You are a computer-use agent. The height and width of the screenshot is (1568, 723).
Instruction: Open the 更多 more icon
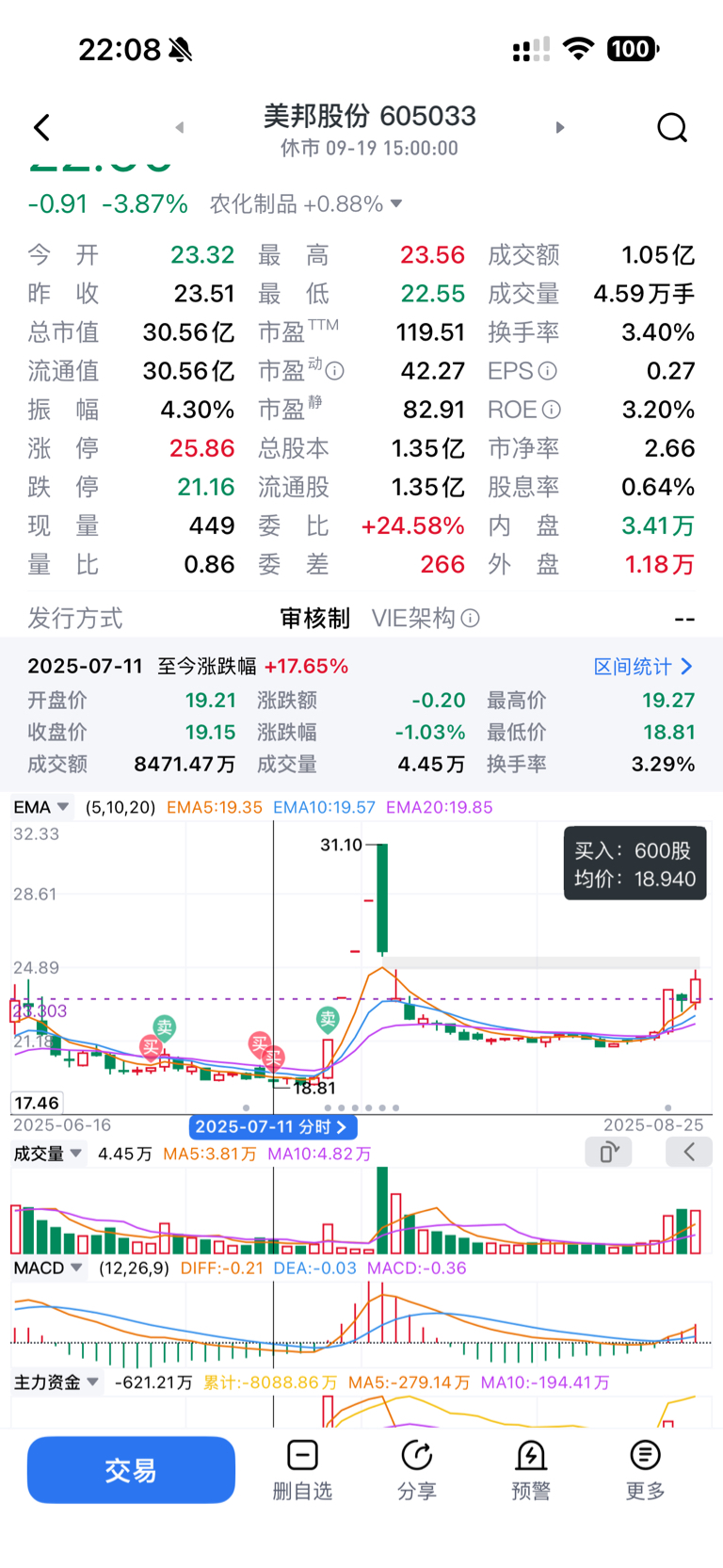point(645,1456)
